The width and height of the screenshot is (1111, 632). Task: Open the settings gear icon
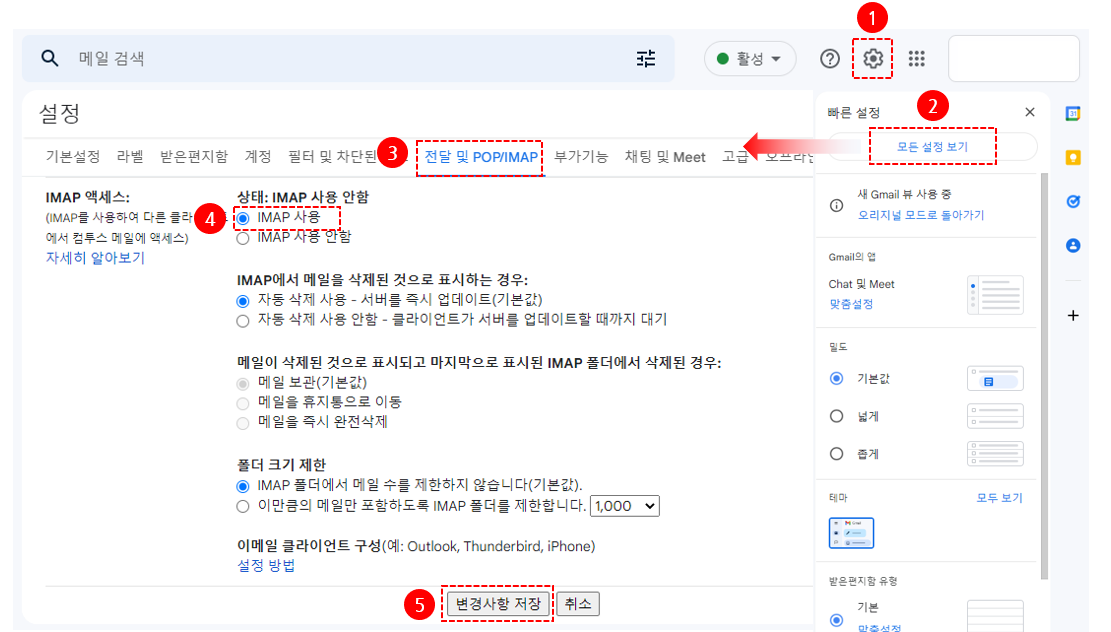pyautogui.click(x=873, y=59)
